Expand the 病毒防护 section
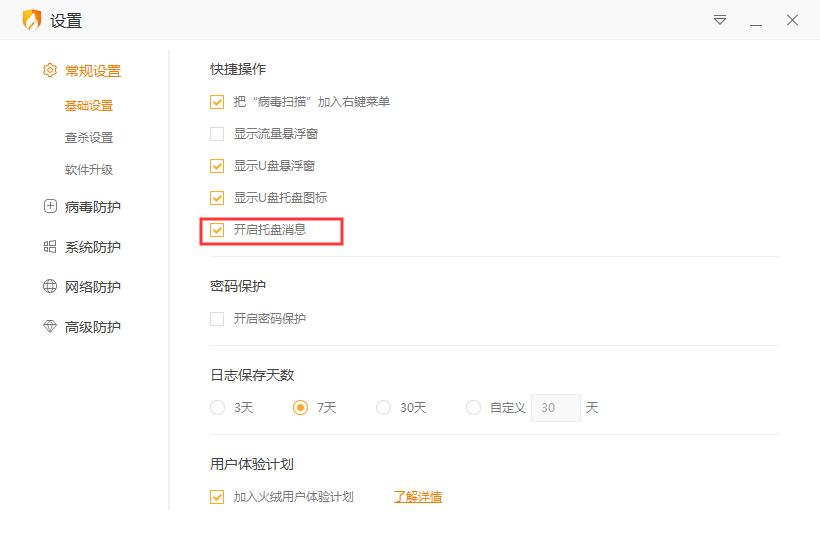The image size is (820, 540). 92,207
